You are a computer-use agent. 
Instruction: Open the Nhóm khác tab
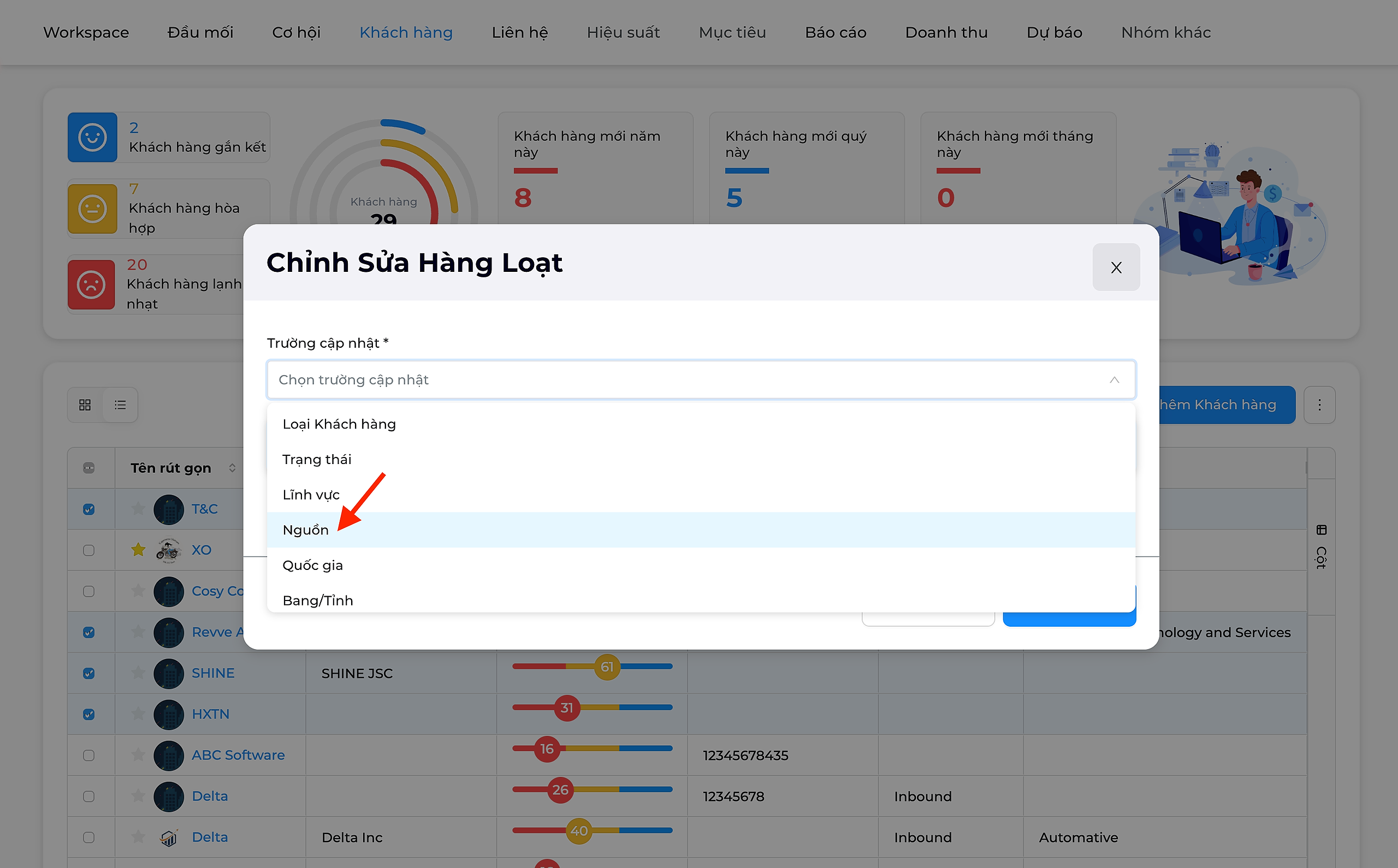(1165, 32)
